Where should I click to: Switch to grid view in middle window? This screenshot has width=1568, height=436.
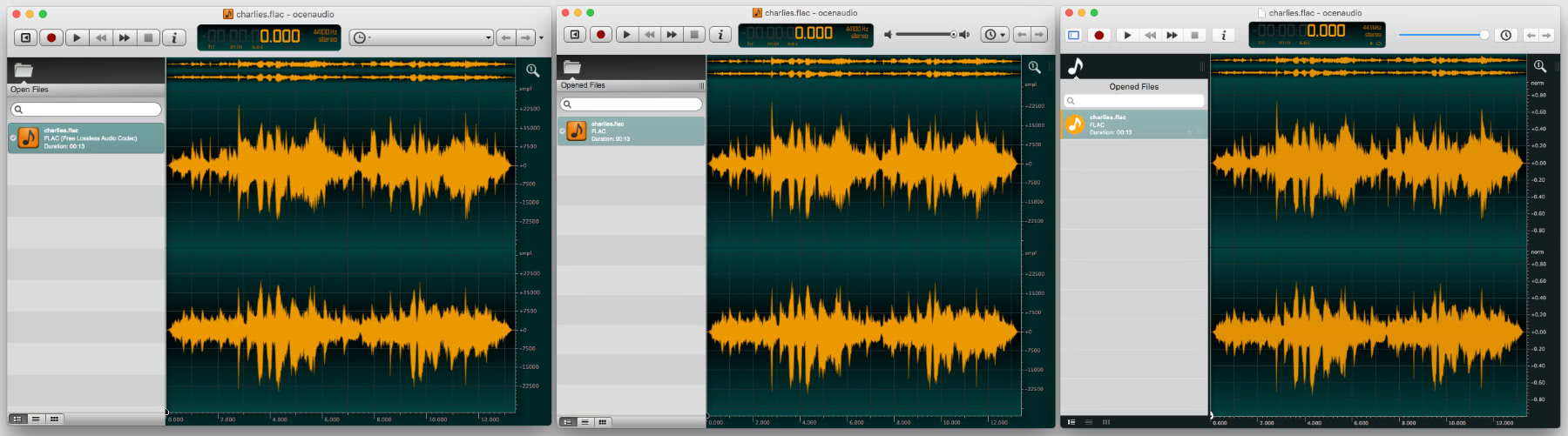(x=603, y=422)
